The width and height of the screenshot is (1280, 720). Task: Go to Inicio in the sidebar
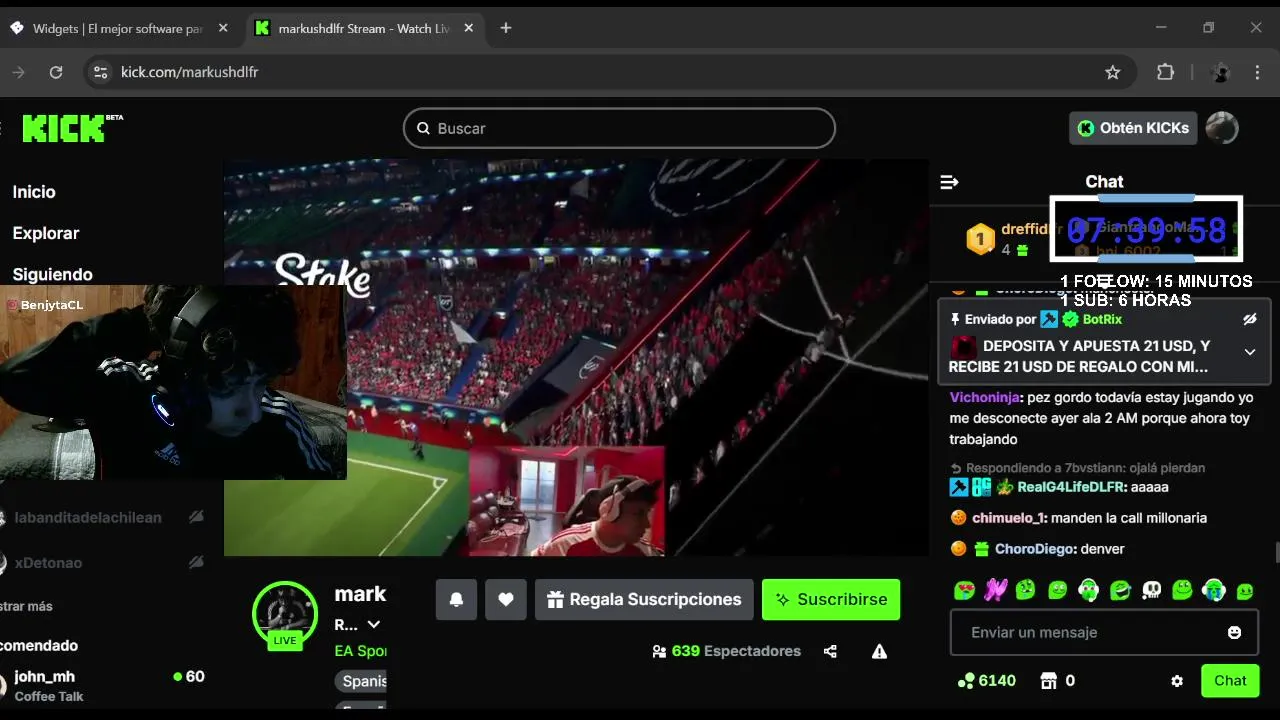(34, 192)
